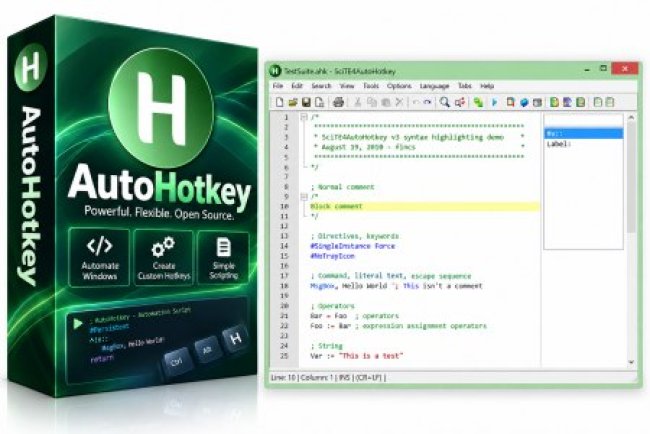Click the TestSuite.ahk window title text
The image size is (650, 434).
click(x=340, y=71)
